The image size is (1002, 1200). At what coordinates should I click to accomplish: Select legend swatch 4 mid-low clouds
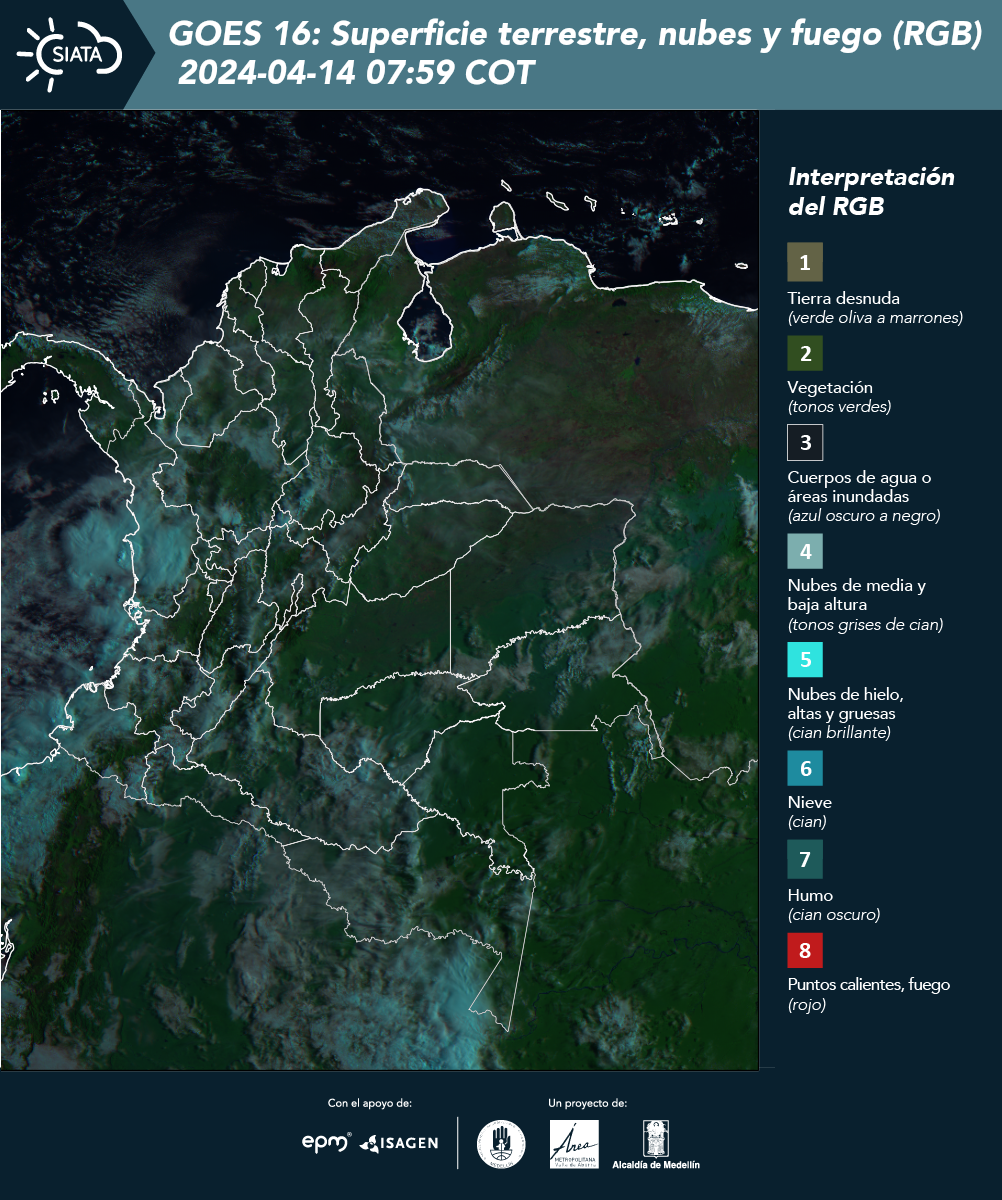click(x=805, y=550)
